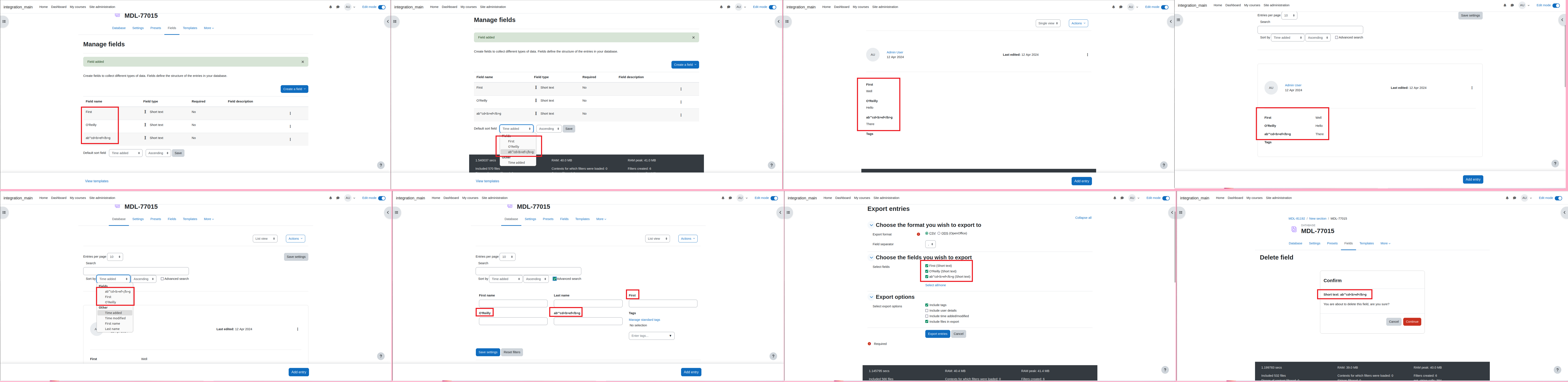Click short text type icon in First row, tabbed Manage fields

[x=145, y=112]
